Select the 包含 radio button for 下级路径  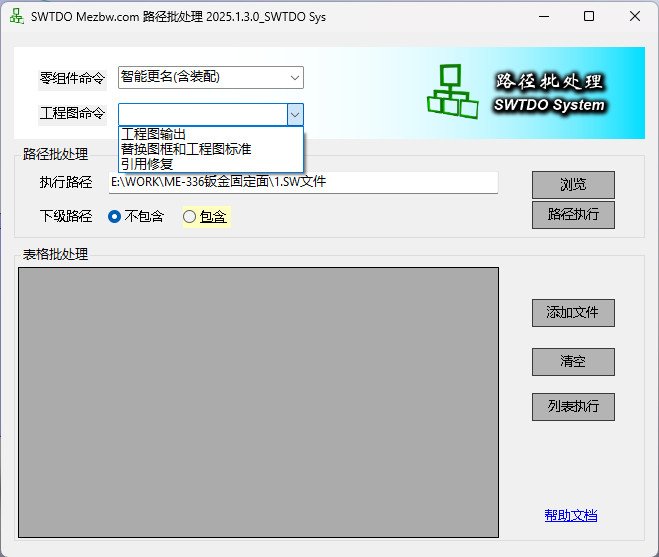click(x=190, y=216)
